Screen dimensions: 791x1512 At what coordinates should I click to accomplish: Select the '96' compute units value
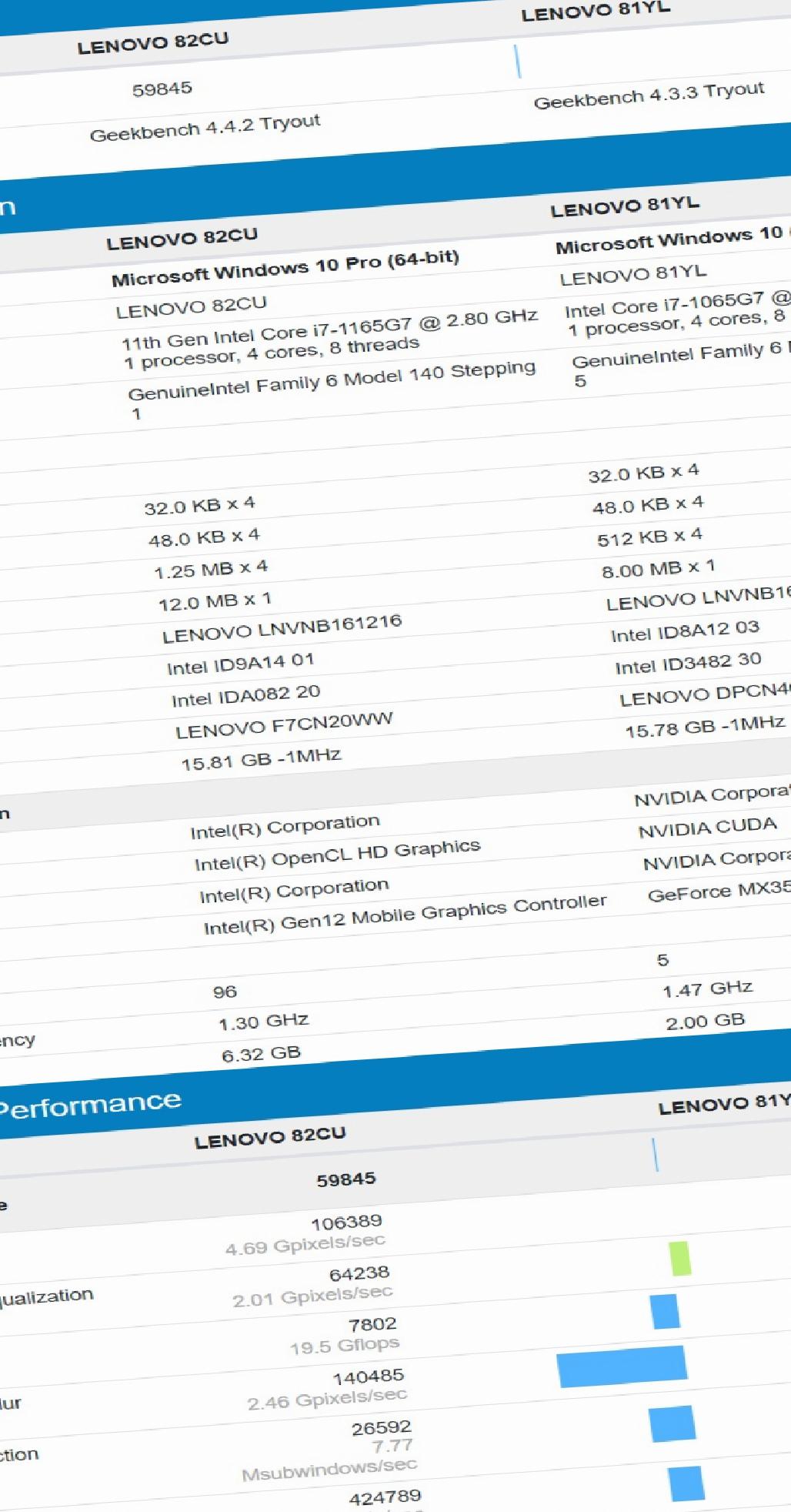coord(225,992)
